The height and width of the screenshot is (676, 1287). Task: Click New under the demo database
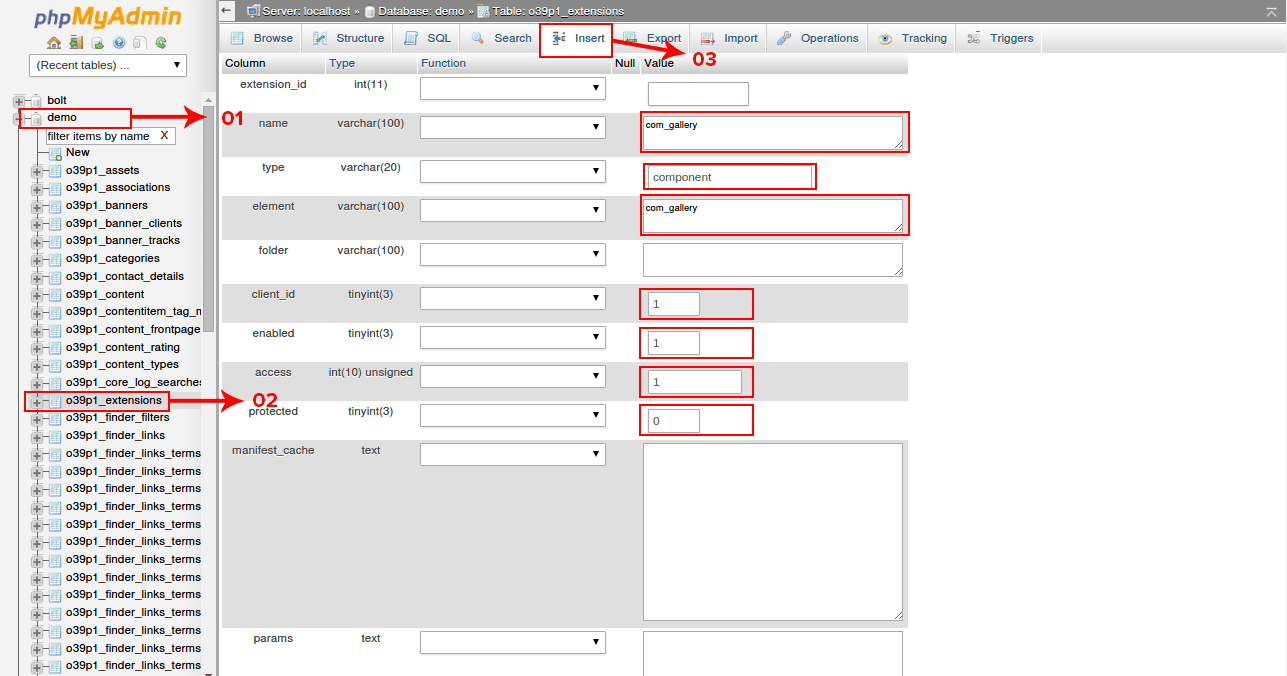point(78,153)
